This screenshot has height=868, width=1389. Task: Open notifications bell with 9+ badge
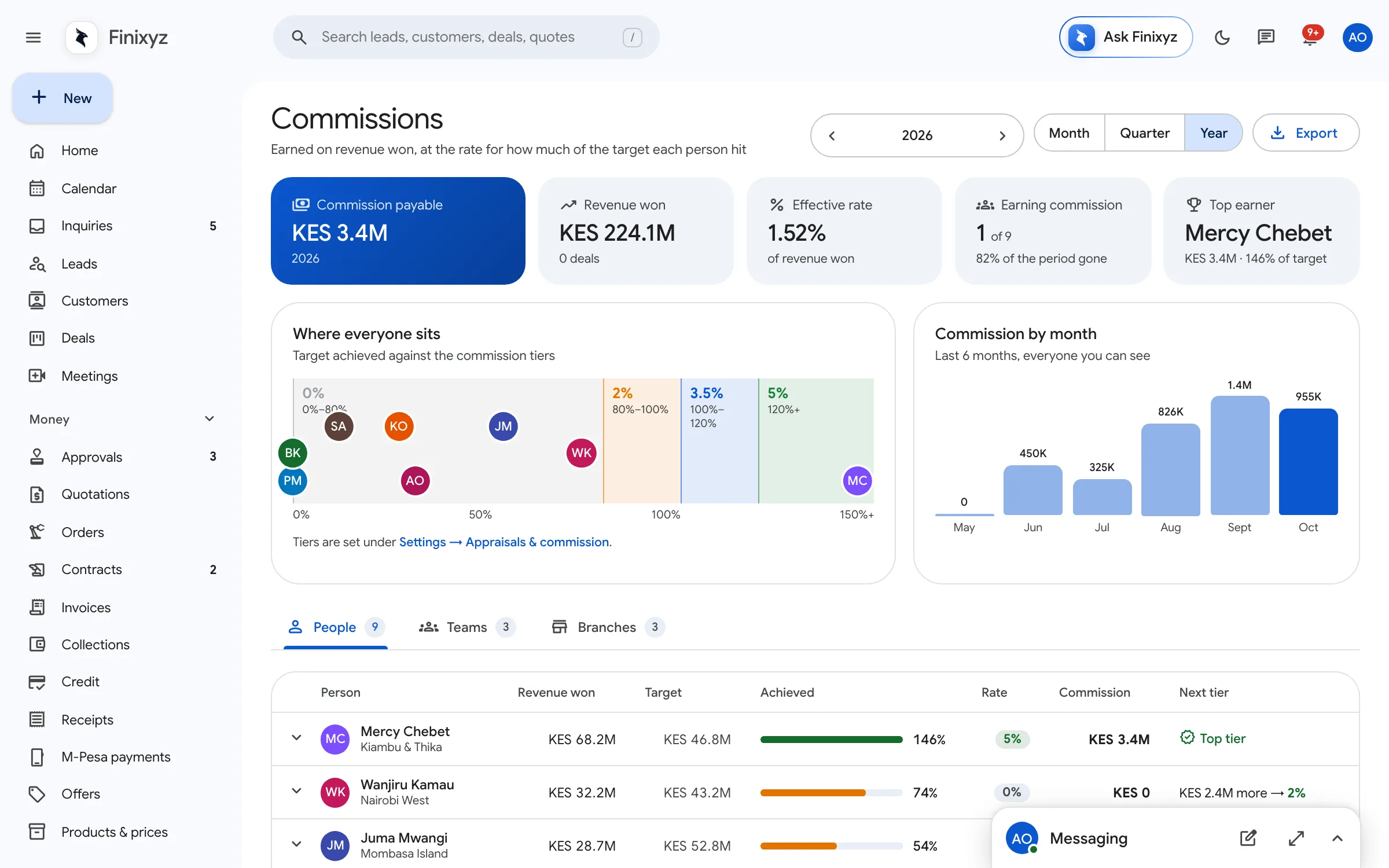click(1310, 38)
